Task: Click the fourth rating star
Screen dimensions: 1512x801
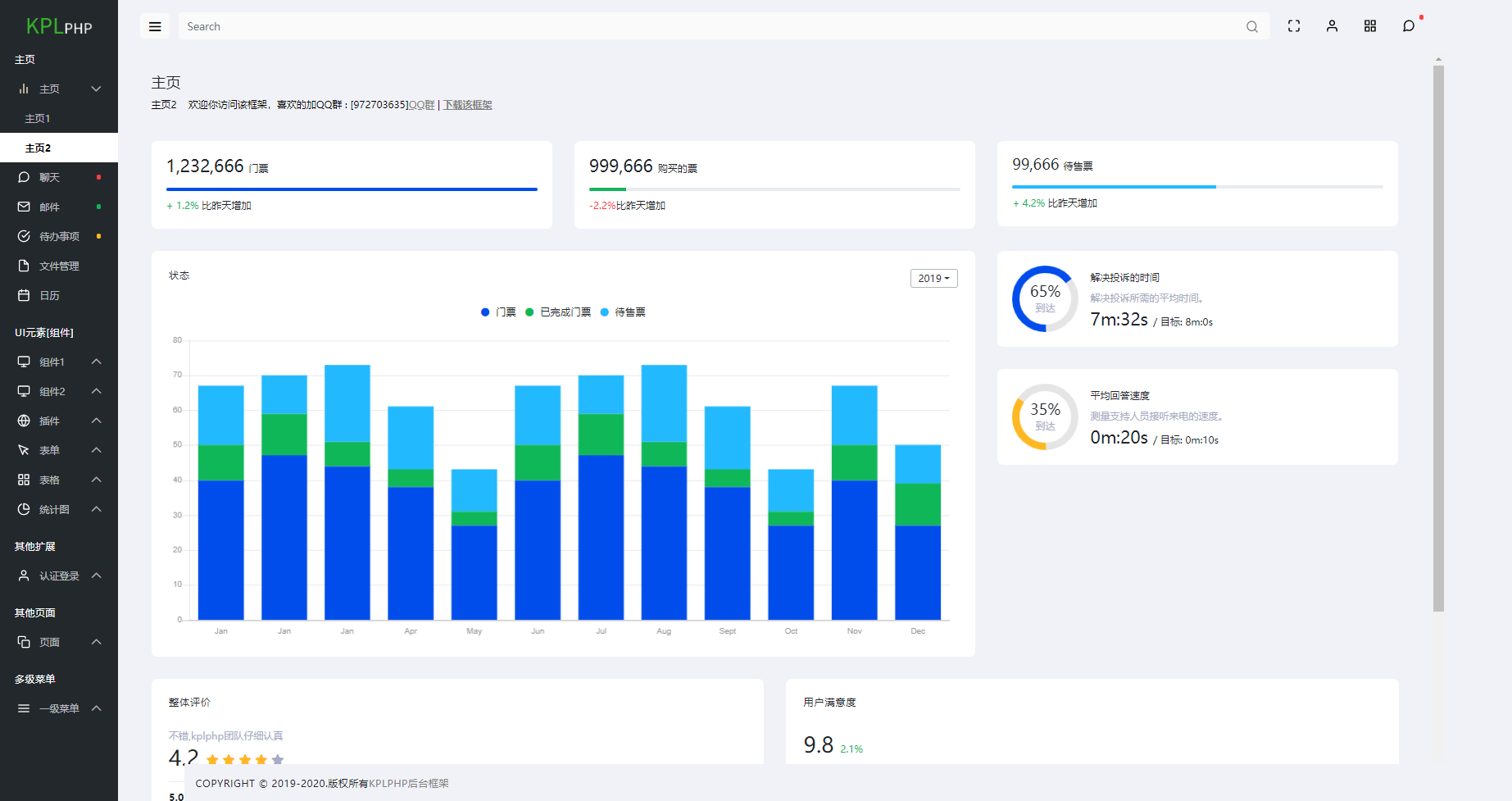Action: 261,759
